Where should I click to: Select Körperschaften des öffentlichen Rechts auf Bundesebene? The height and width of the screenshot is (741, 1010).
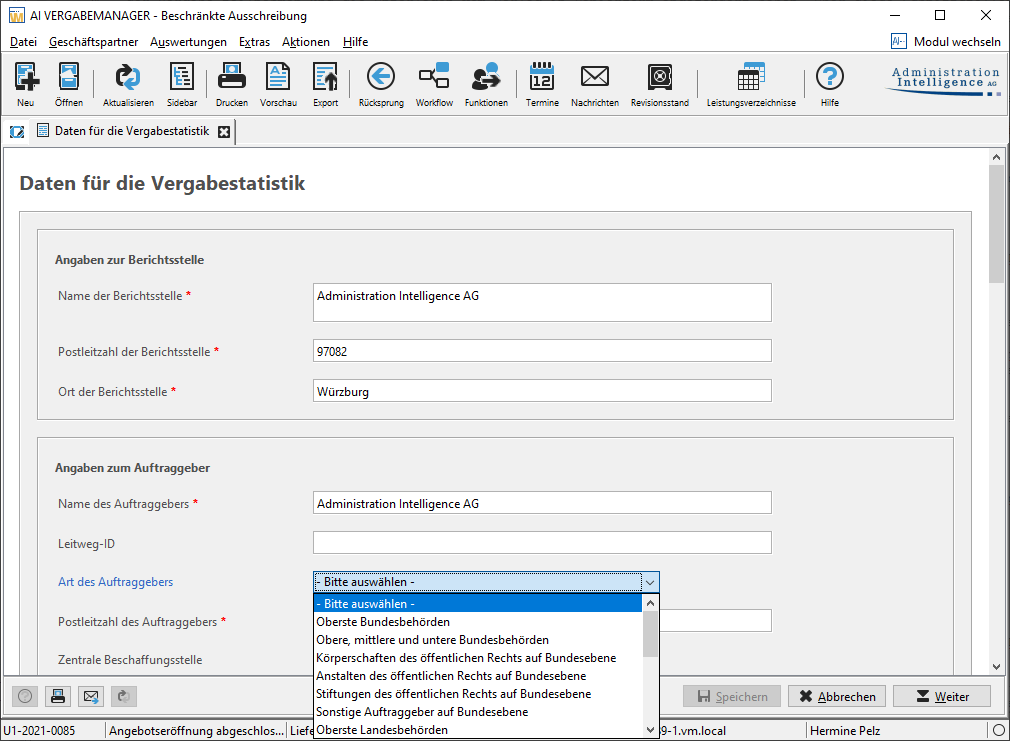(478, 658)
